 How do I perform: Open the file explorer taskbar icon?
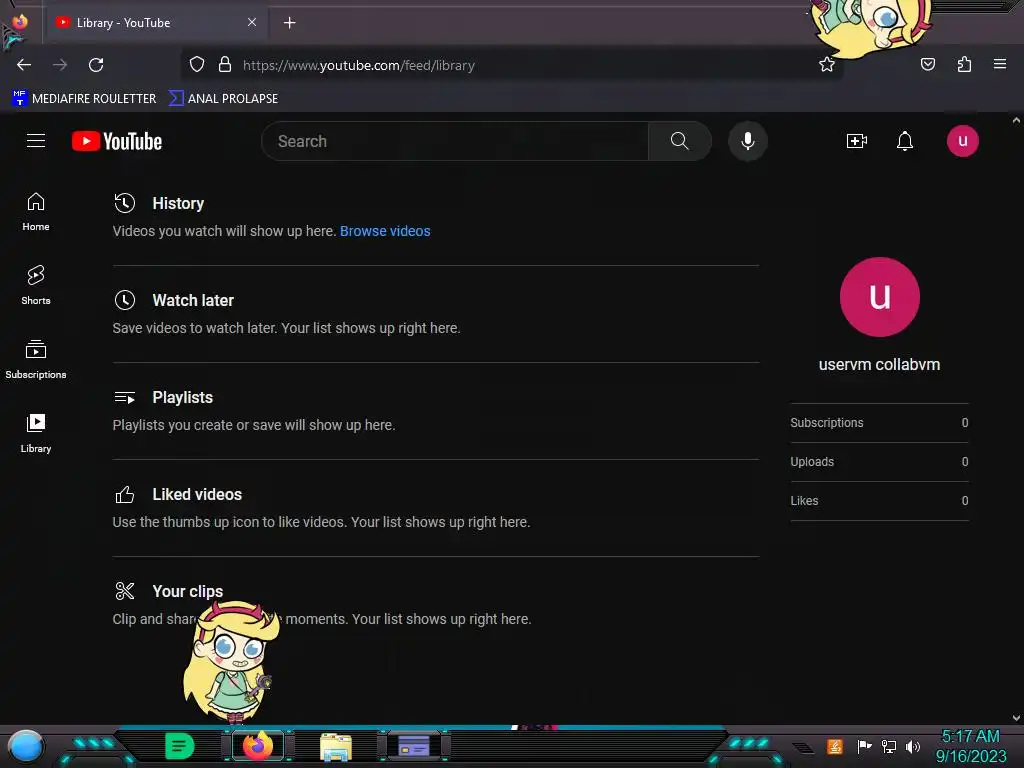coord(336,746)
